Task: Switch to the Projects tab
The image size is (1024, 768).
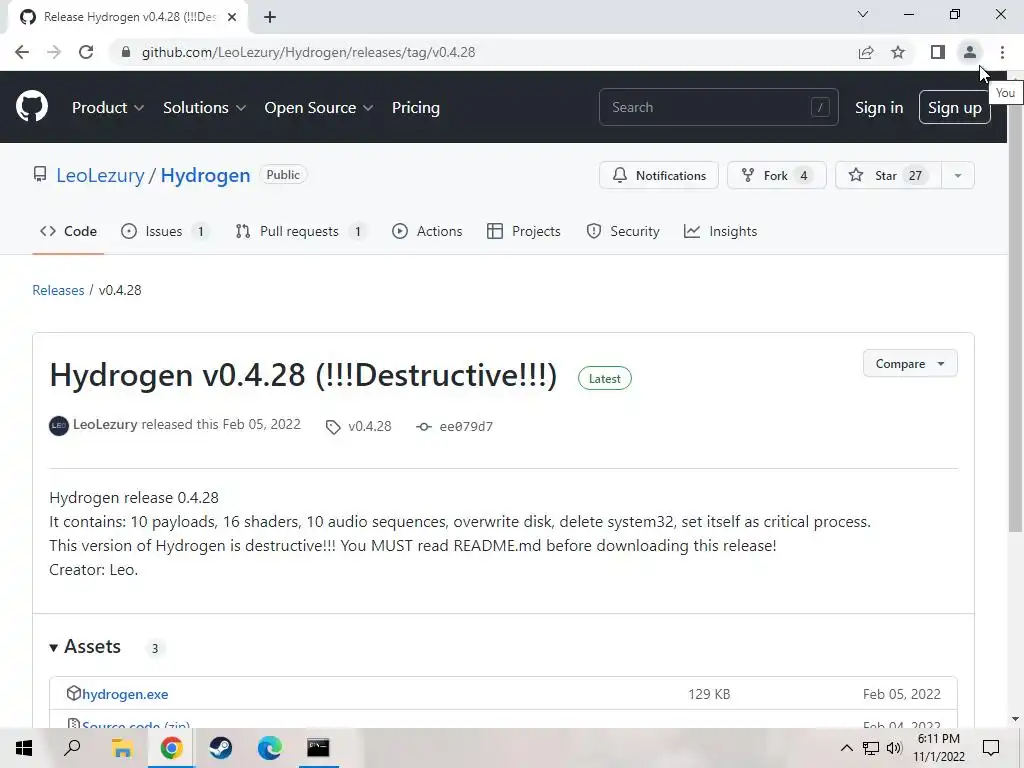Action: [x=524, y=231]
